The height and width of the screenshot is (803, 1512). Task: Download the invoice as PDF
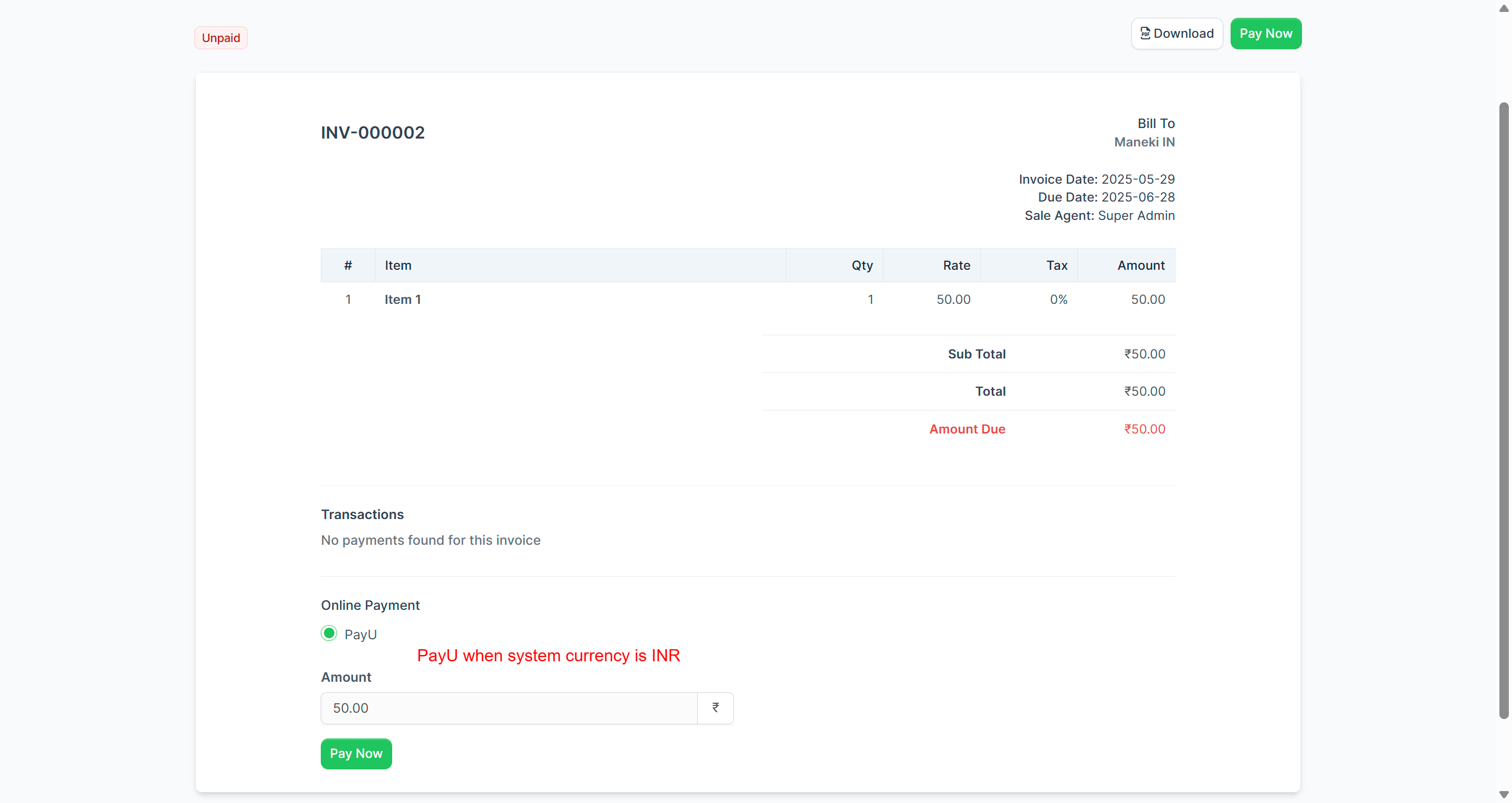point(1177,34)
